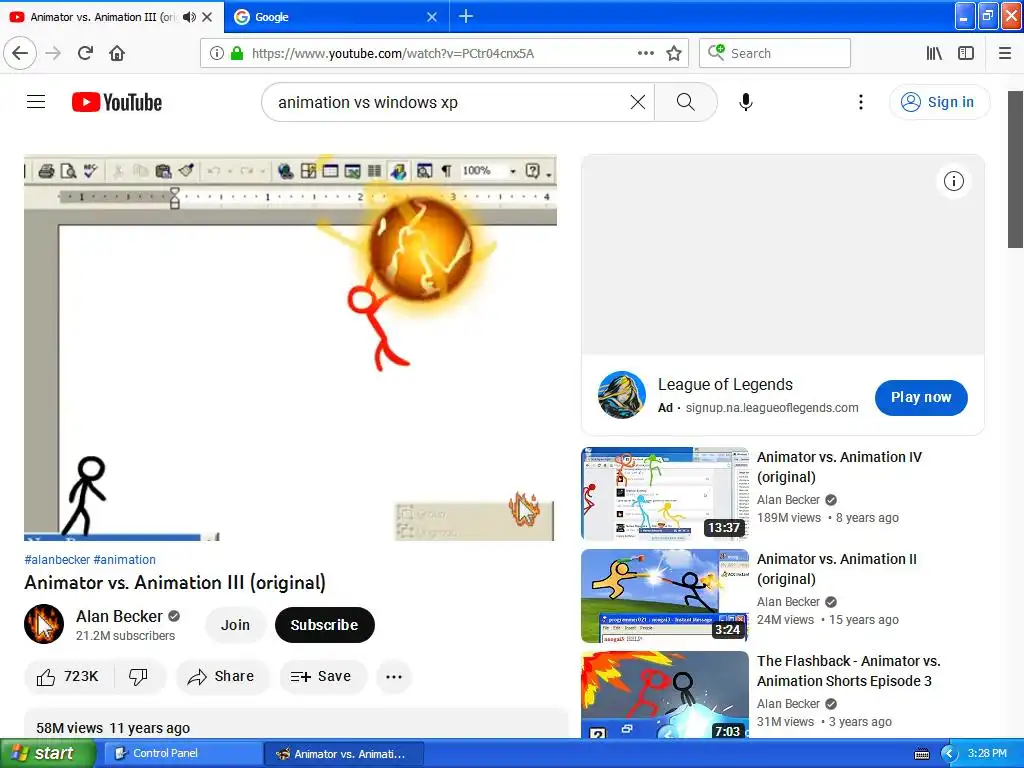Open the browser home page
The width and height of the screenshot is (1024, 768).
pyautogui.click(x=117, y=53)
